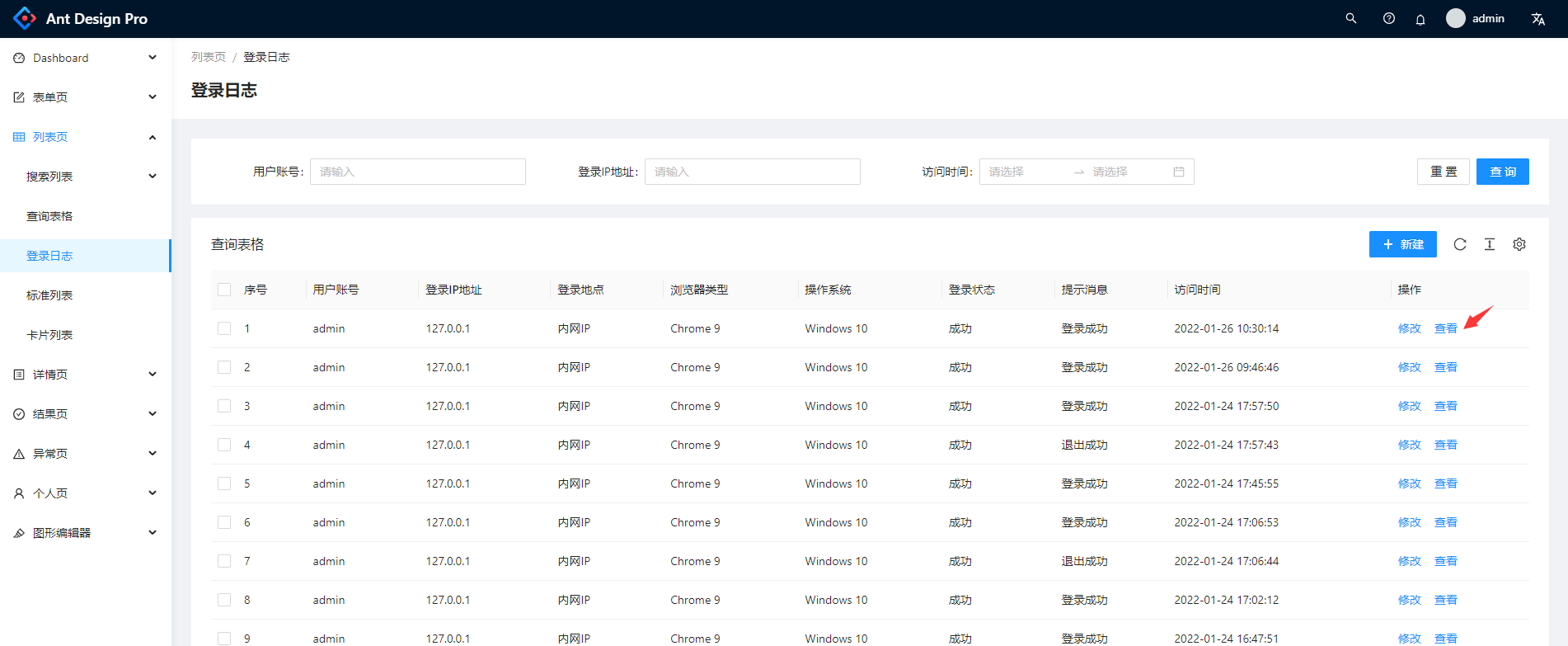Viewport: 1568px width, 646px height.
Task: Check the checkbox for row 4
Action: tap(224, 445)
